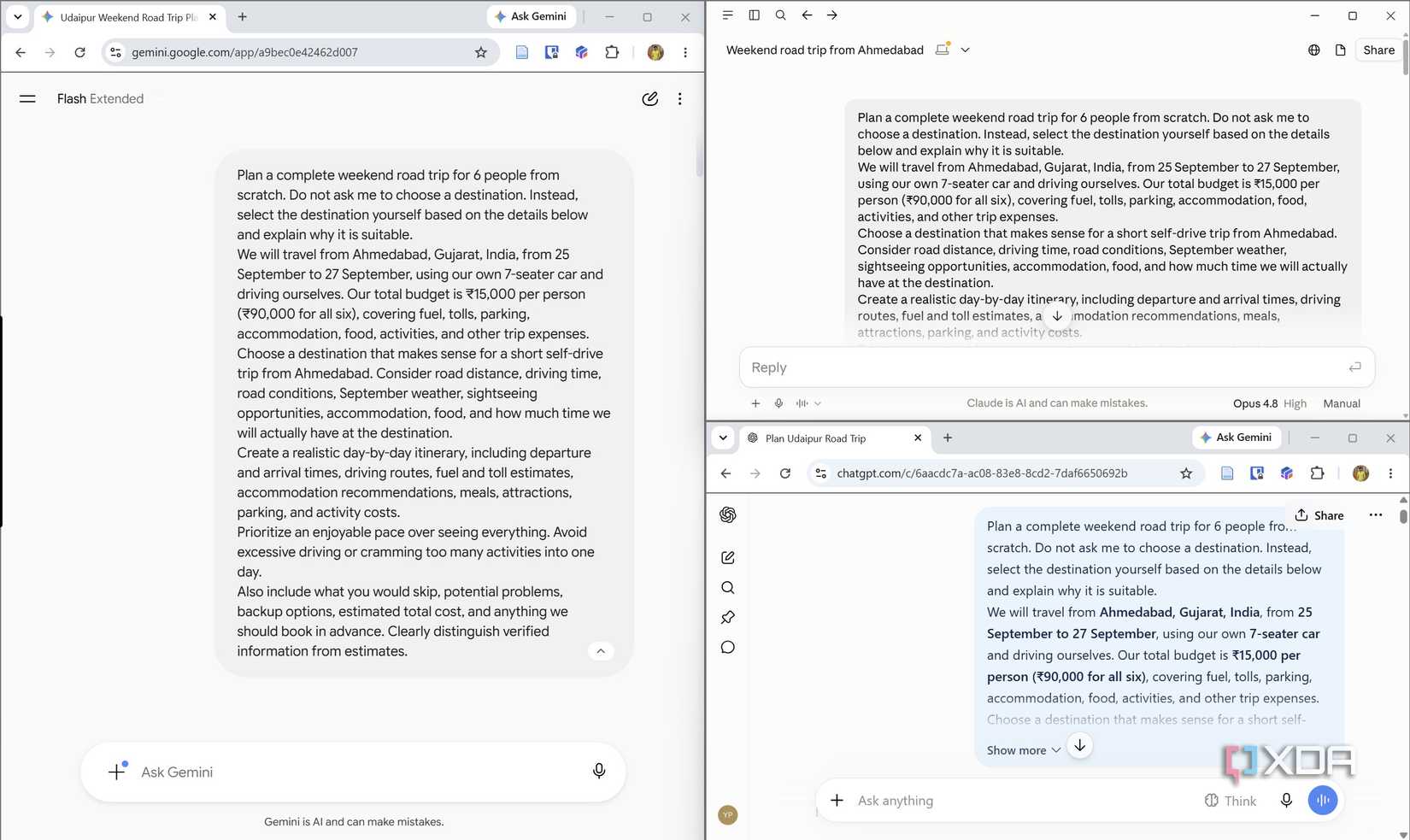Jump to bottom of ChatGPT conversation
This screenshot has height=840, width=1410.
[1080, 746]
